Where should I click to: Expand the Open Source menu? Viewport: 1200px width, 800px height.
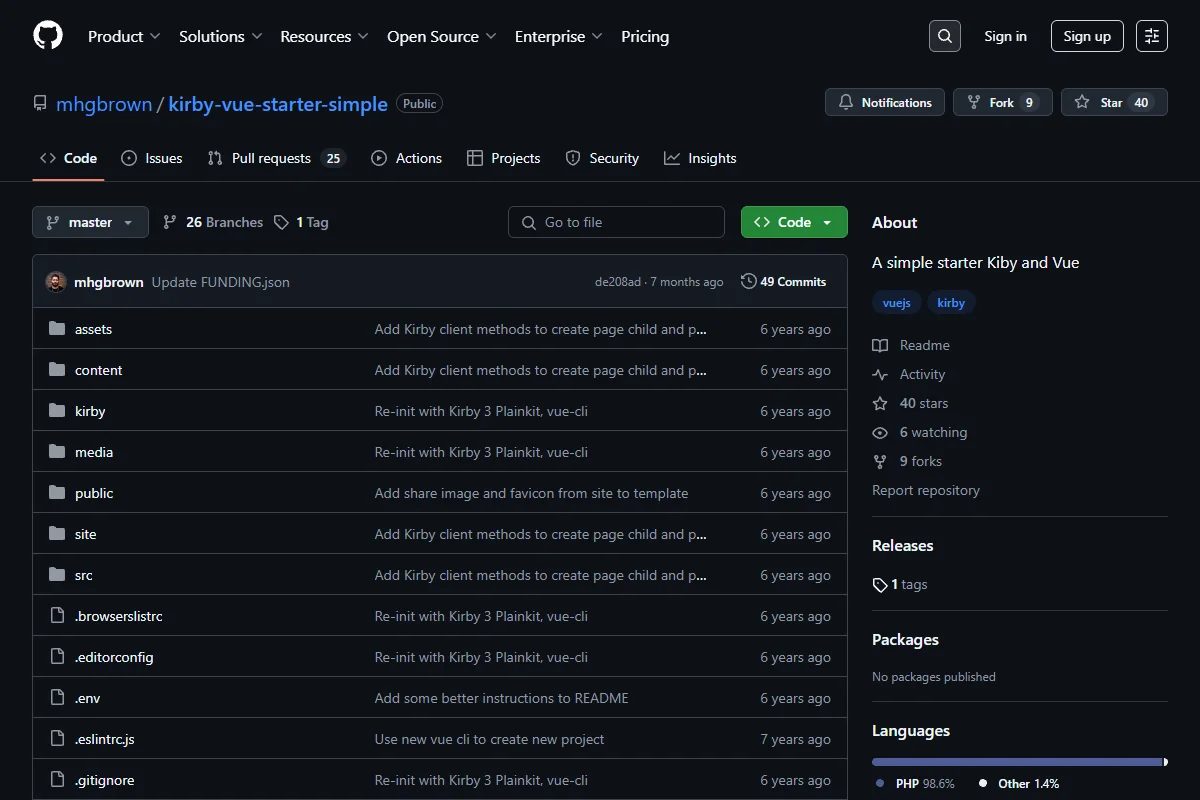coord(442,36)
